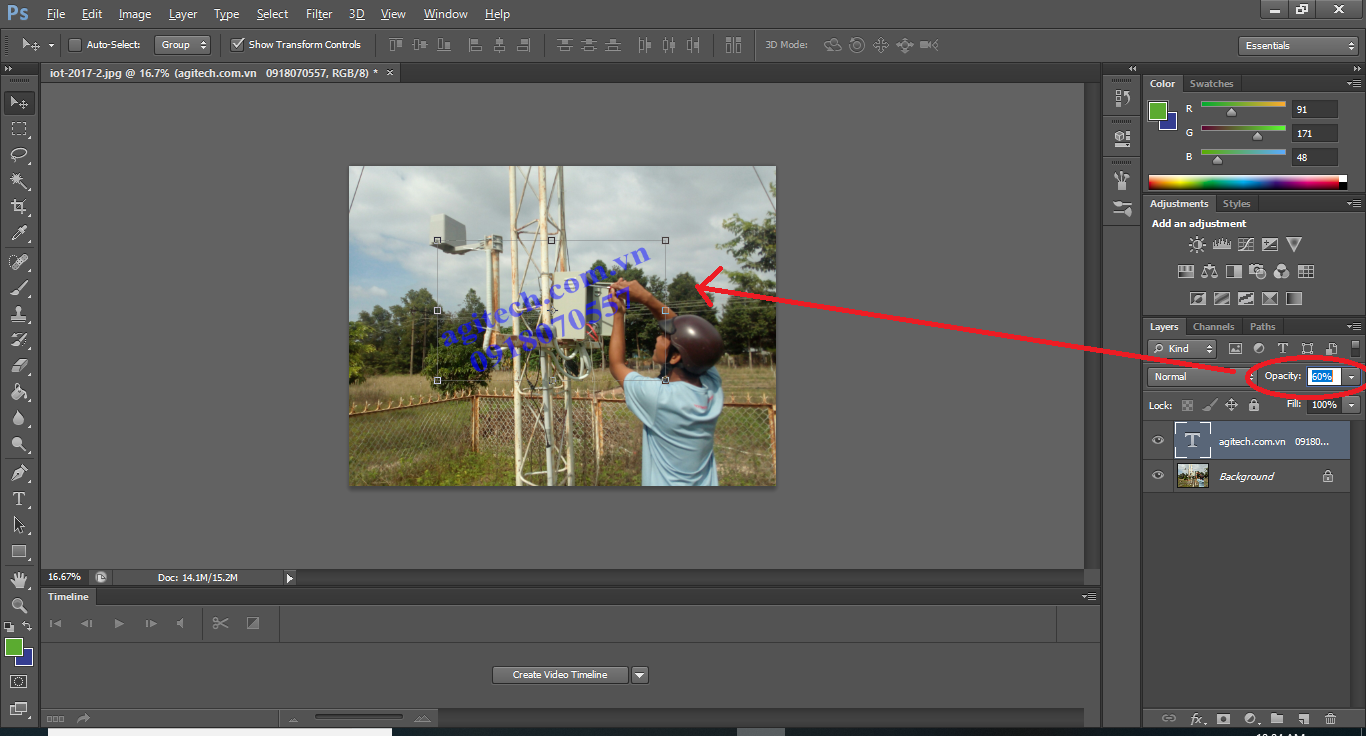Select the Move tool

(19, 102)
